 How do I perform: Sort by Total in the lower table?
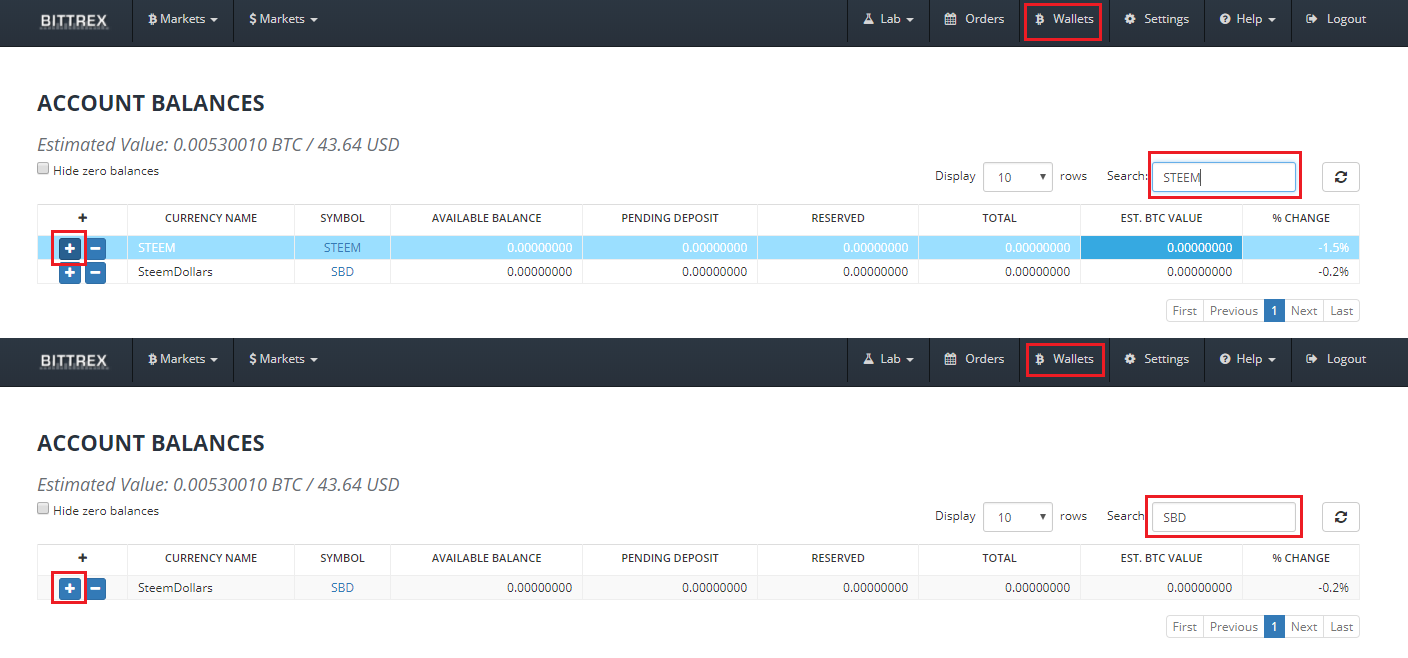pyautogui.click(x=999, y=558)
